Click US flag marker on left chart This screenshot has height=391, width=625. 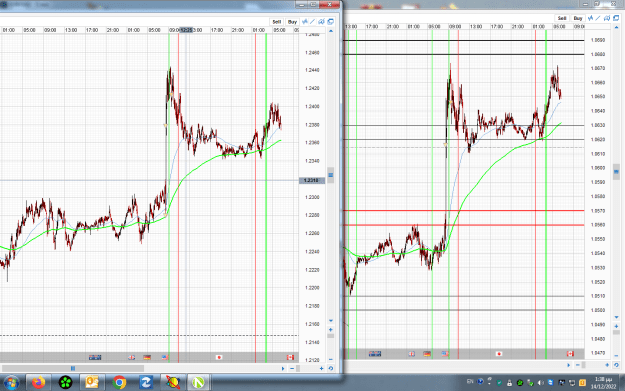coord(165,358)
